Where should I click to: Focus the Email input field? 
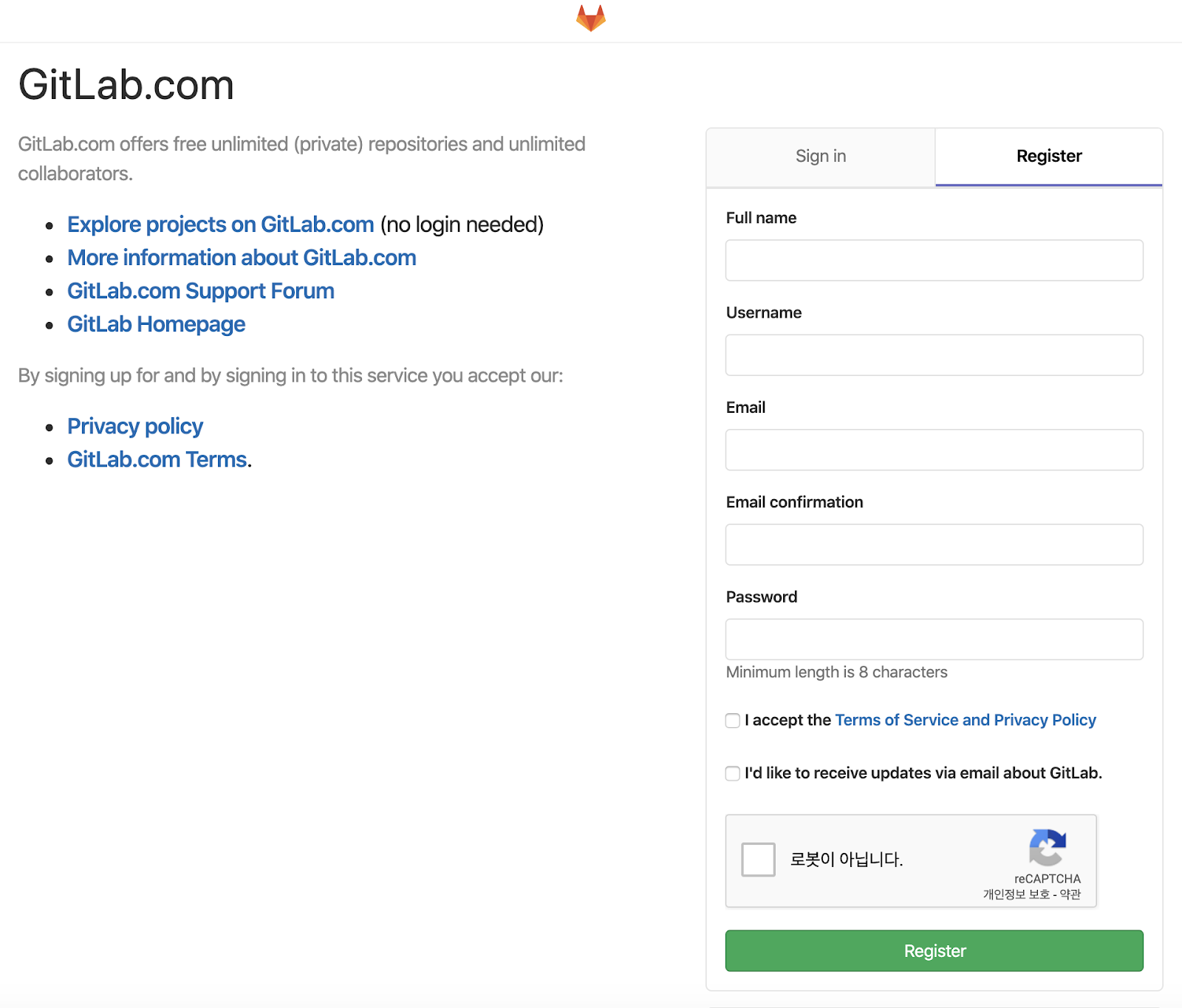pyautogui.click(x=934, y=450)
